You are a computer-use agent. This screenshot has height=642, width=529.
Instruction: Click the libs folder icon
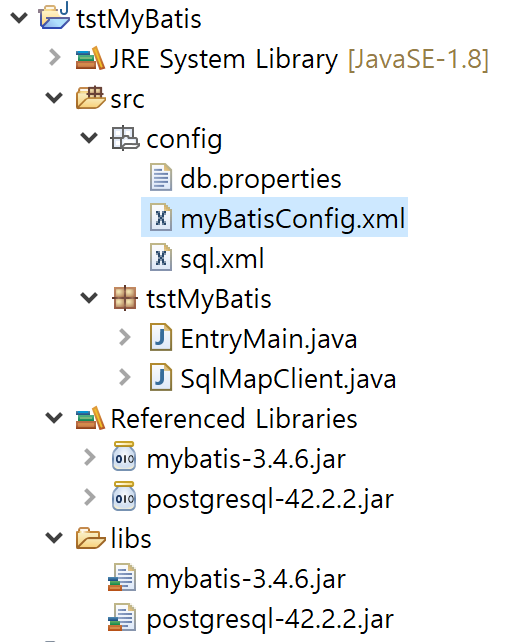pyautogui.click(x=90, y=538)
